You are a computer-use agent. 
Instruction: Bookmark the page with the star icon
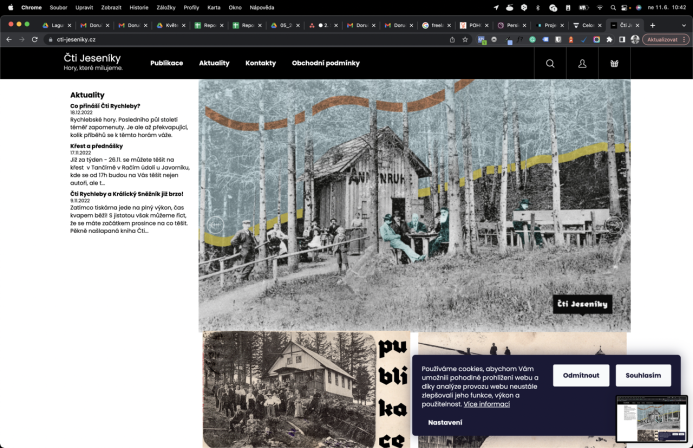(465, 39)
